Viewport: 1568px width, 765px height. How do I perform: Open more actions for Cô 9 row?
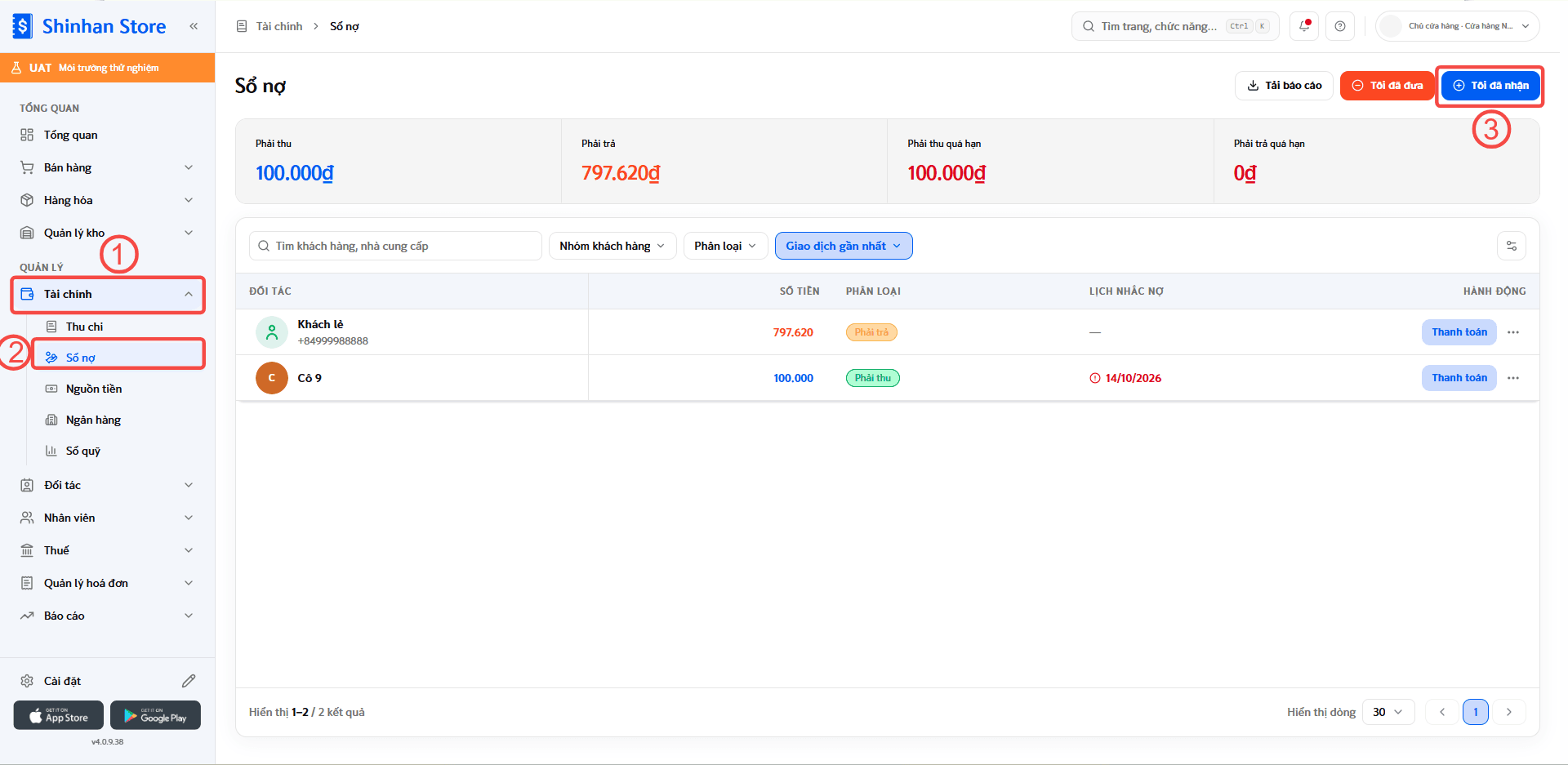(x=1513, y=378)
